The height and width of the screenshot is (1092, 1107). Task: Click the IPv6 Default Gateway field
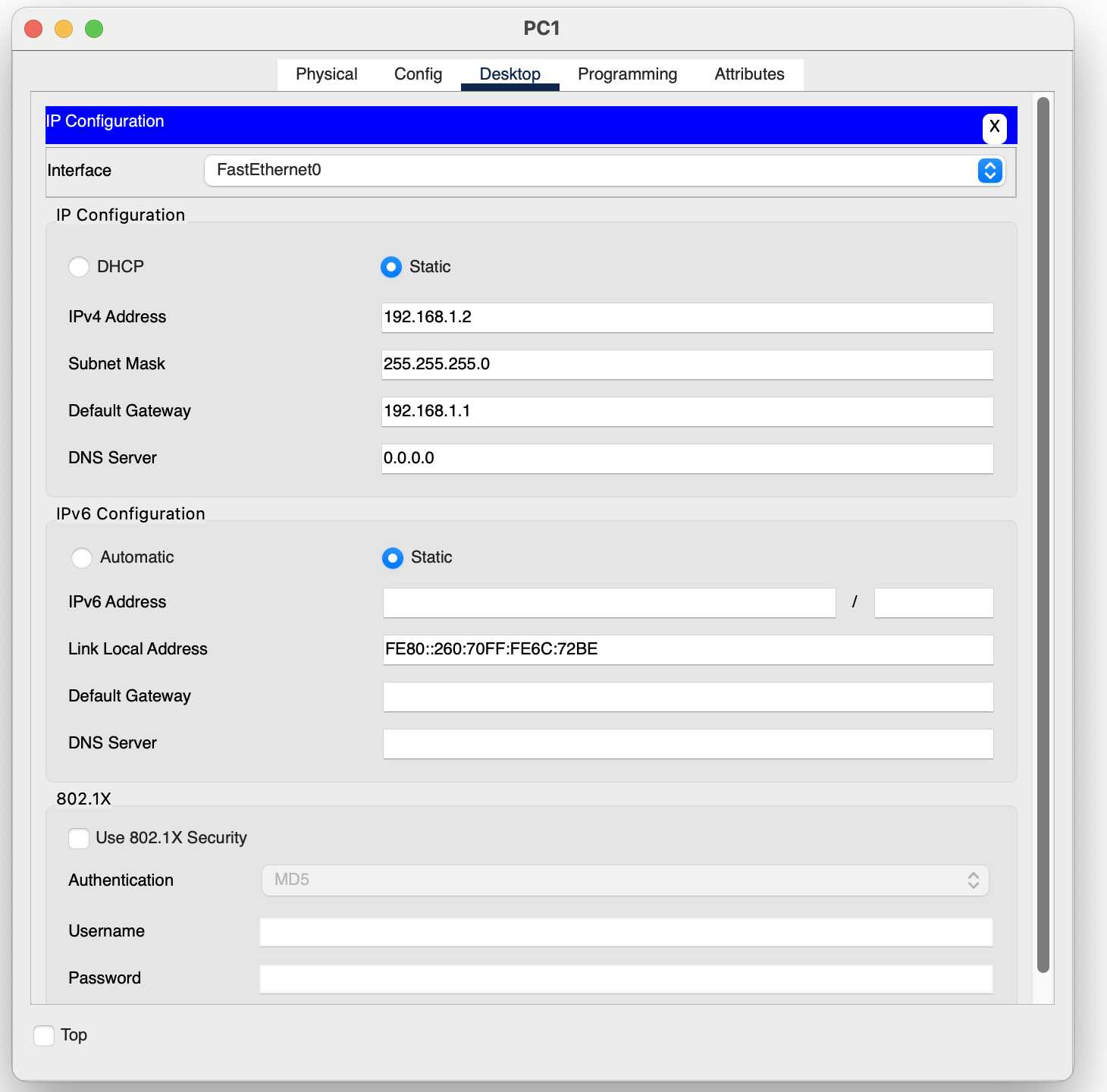point(688,697)
